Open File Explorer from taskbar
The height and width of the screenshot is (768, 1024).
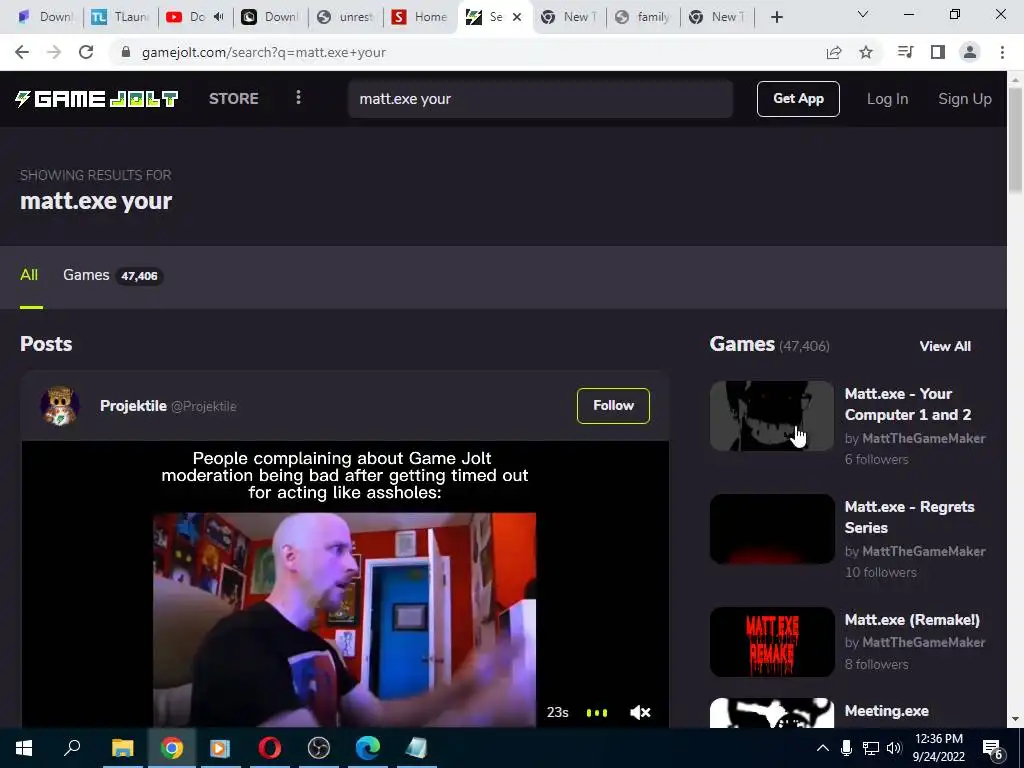click(122, 748)
